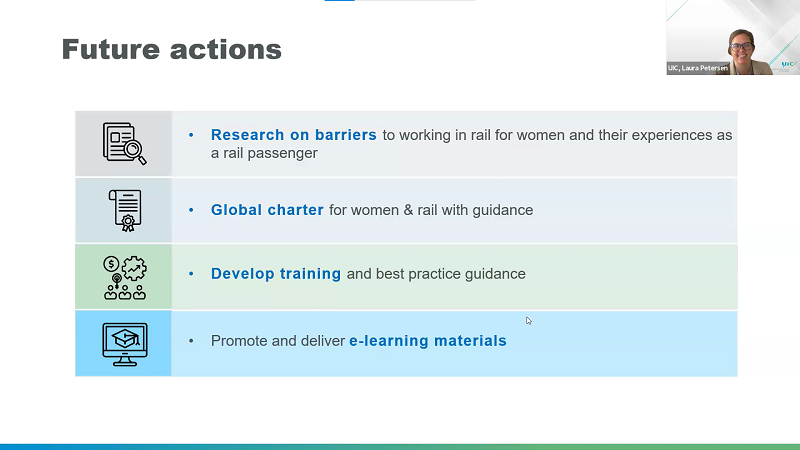Click 'for women & rail with guidance' text
Image resolution: width=800 pixels, height=450 pixels.
click(430, 210)
